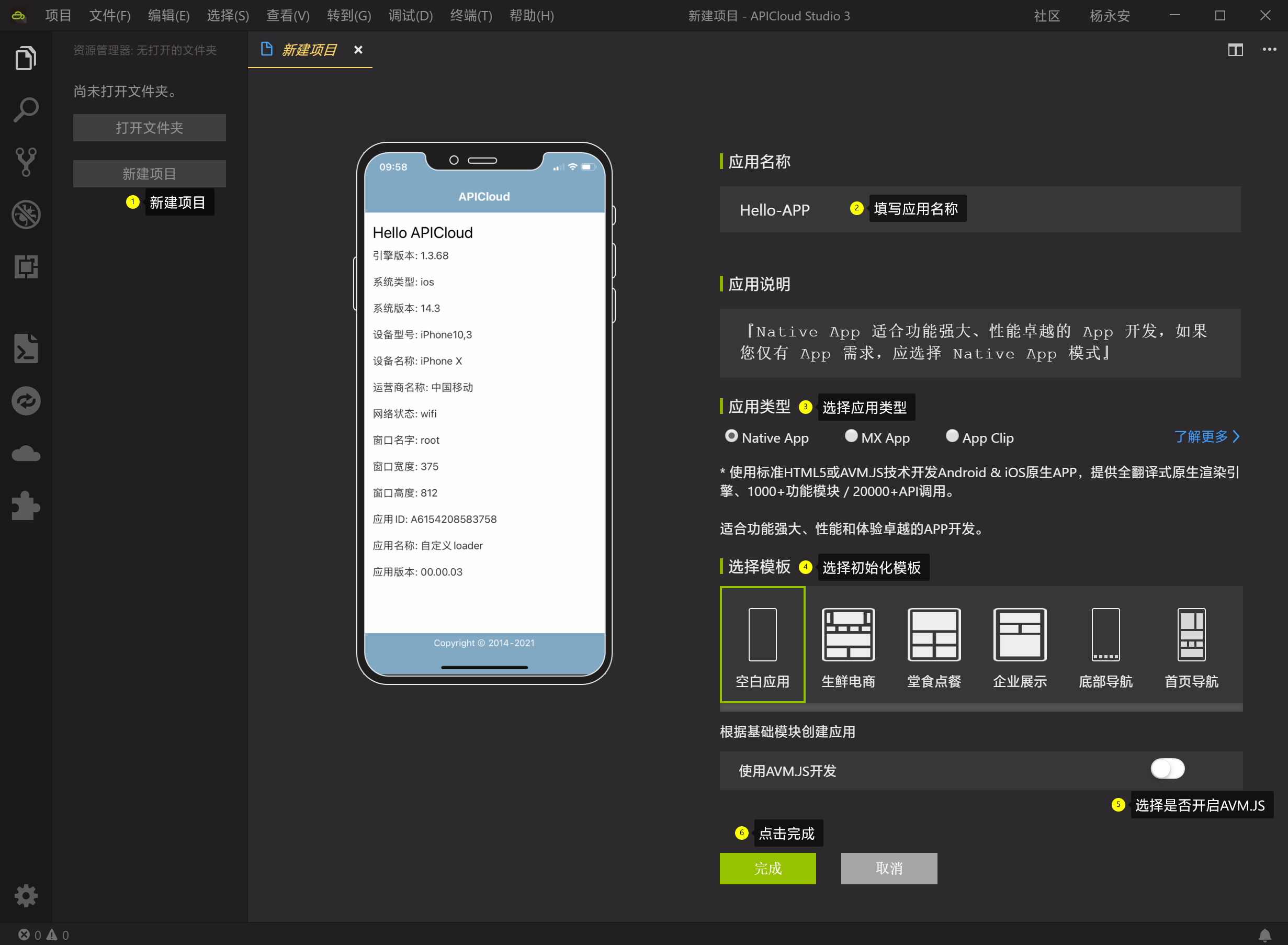
Task: Select the Native App radio button
Action: pyautogui.click(x=731, y=436)
